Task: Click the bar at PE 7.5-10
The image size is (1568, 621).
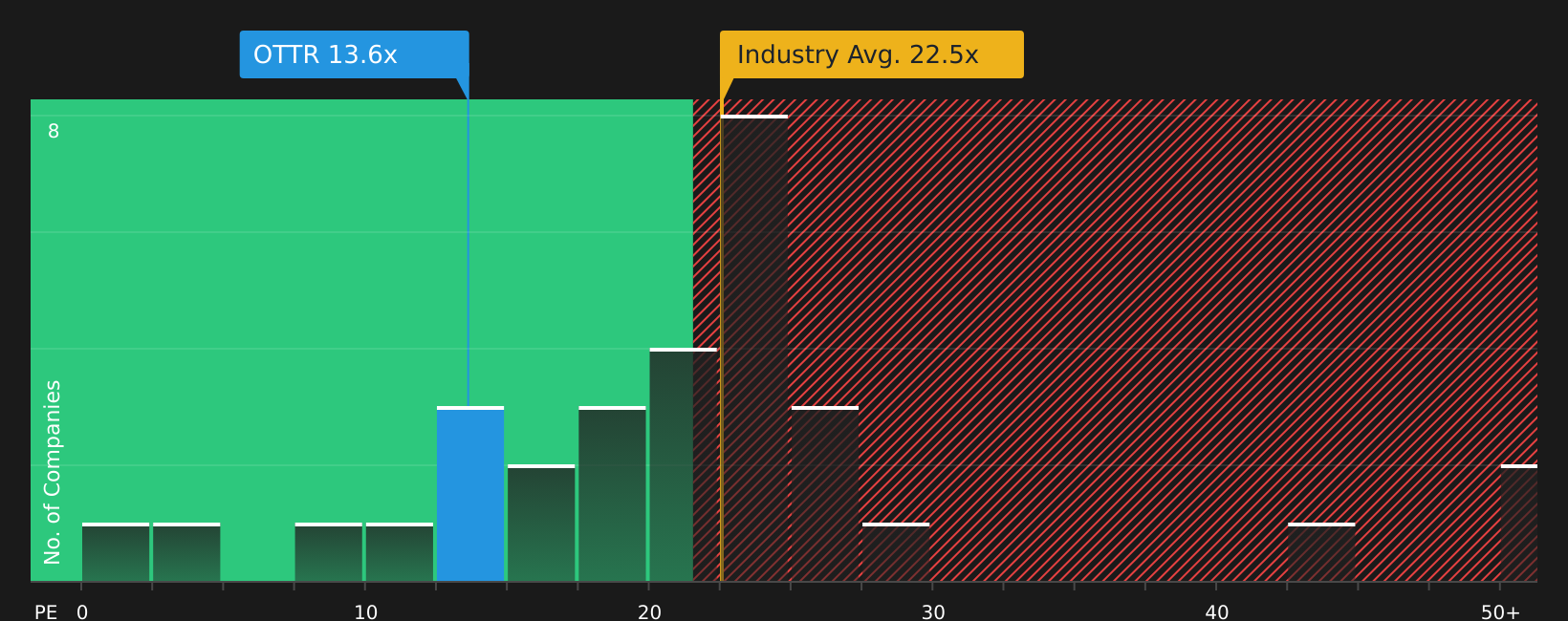Action: point(329,552)
